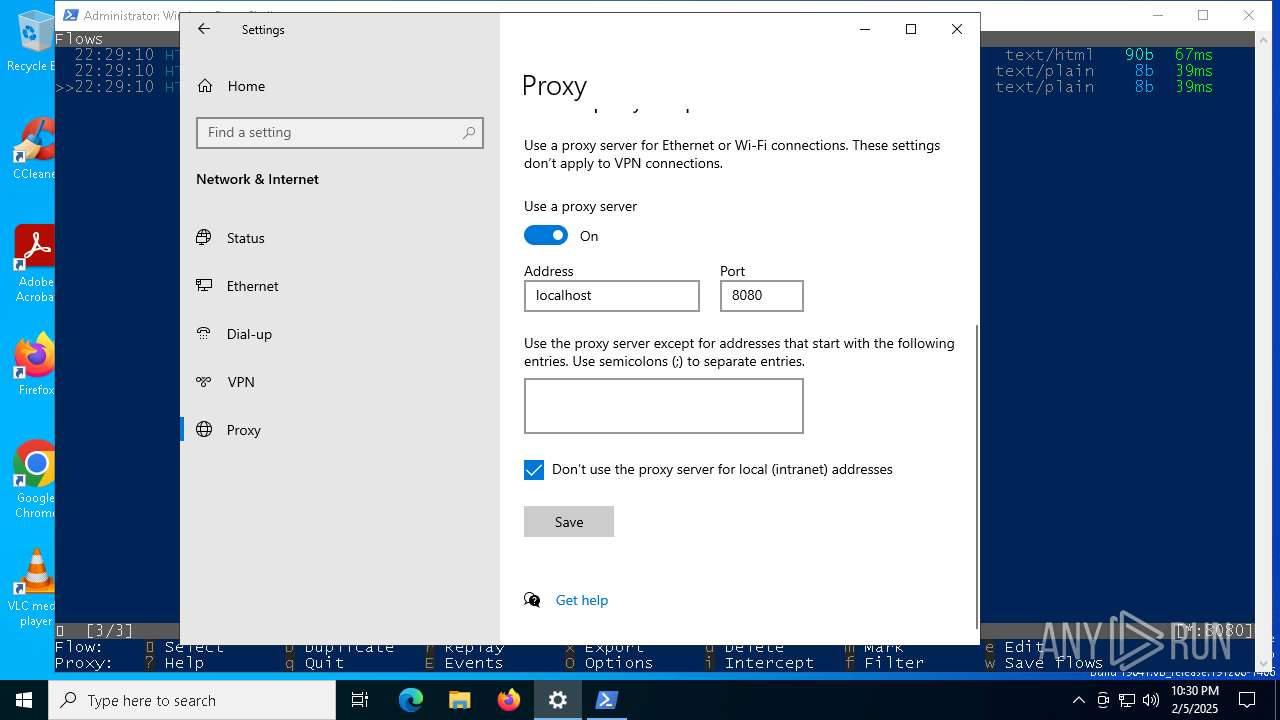Image resolution: width=1280 pixels, height=720 pixels.
Task: Click the volume speaker tray icon
Action: [1150, 700]
